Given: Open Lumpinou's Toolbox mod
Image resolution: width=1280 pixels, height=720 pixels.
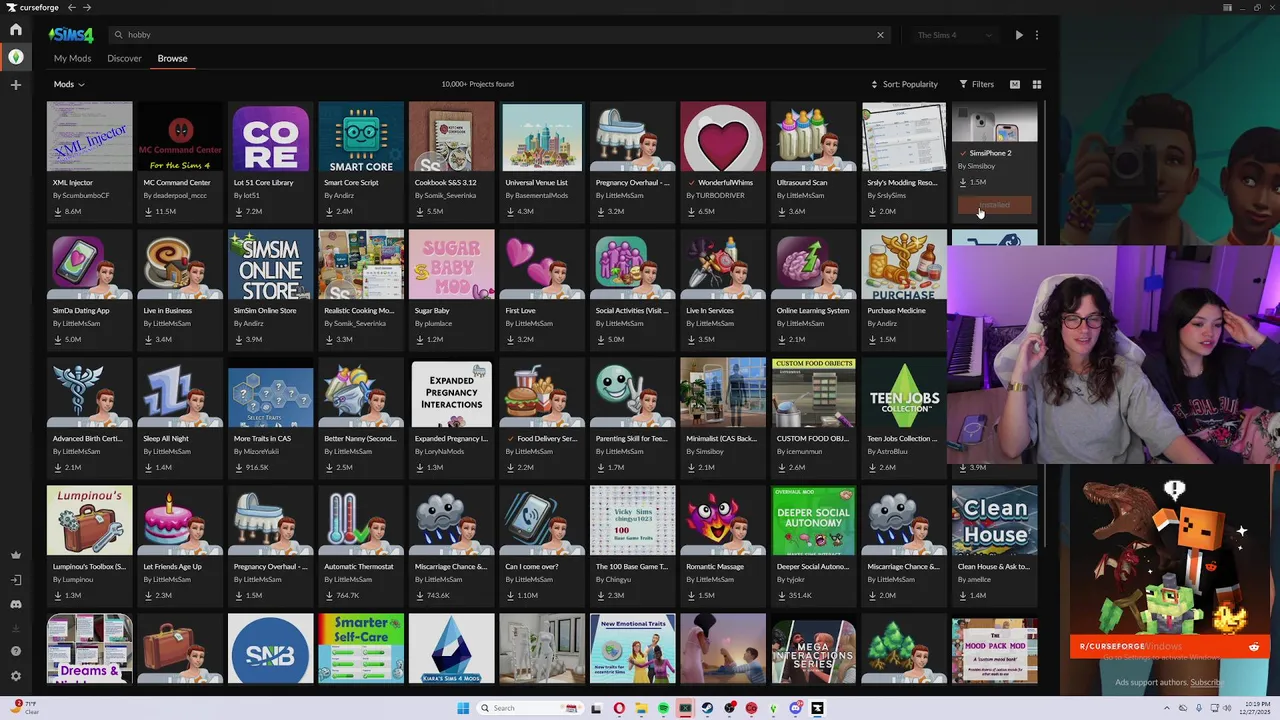Looking at the screenshot, I should (x=89, y=544).
